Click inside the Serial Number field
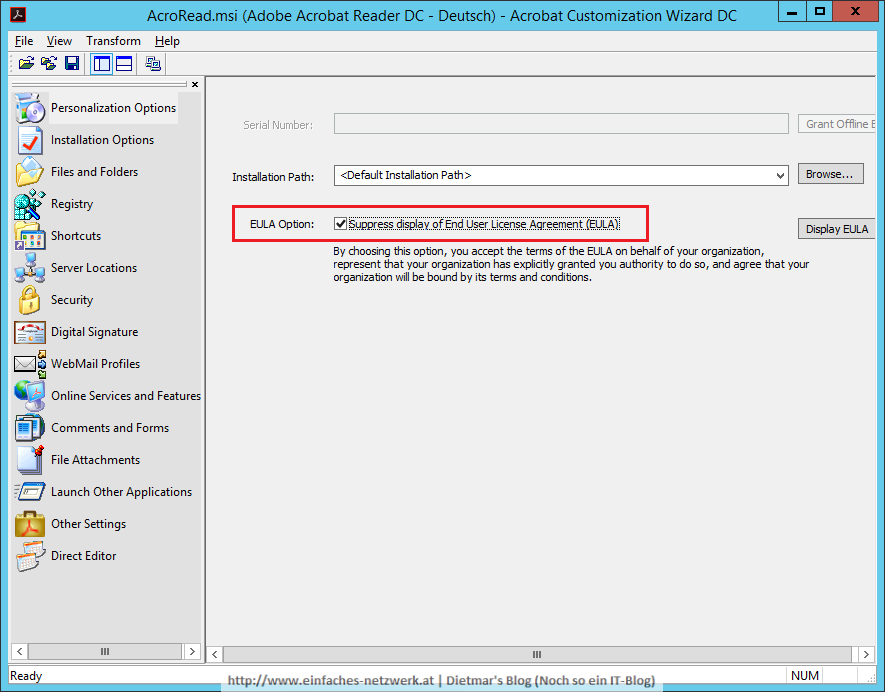 tap(561, 124)
